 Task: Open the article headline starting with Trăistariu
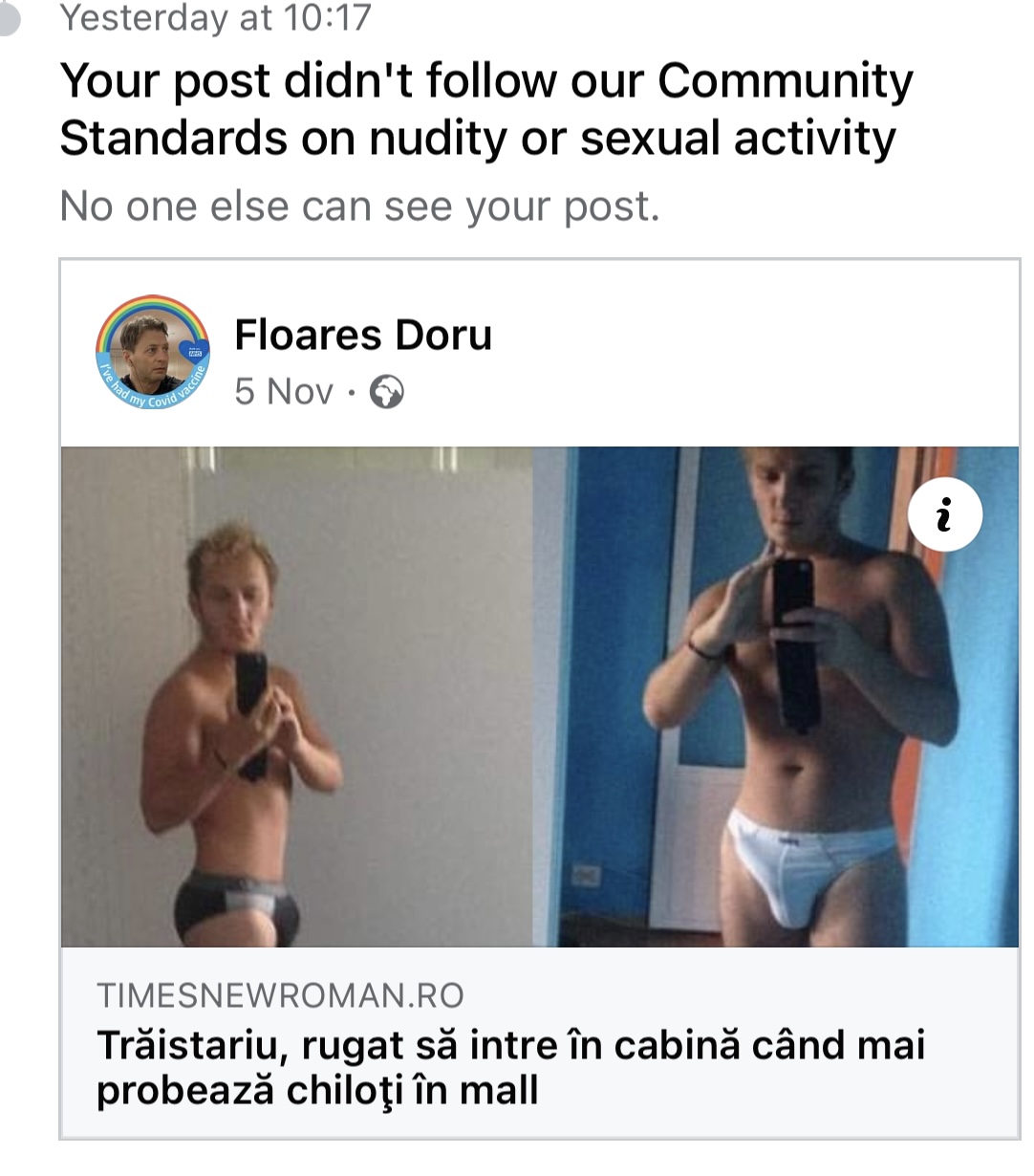coord(510,1067)
